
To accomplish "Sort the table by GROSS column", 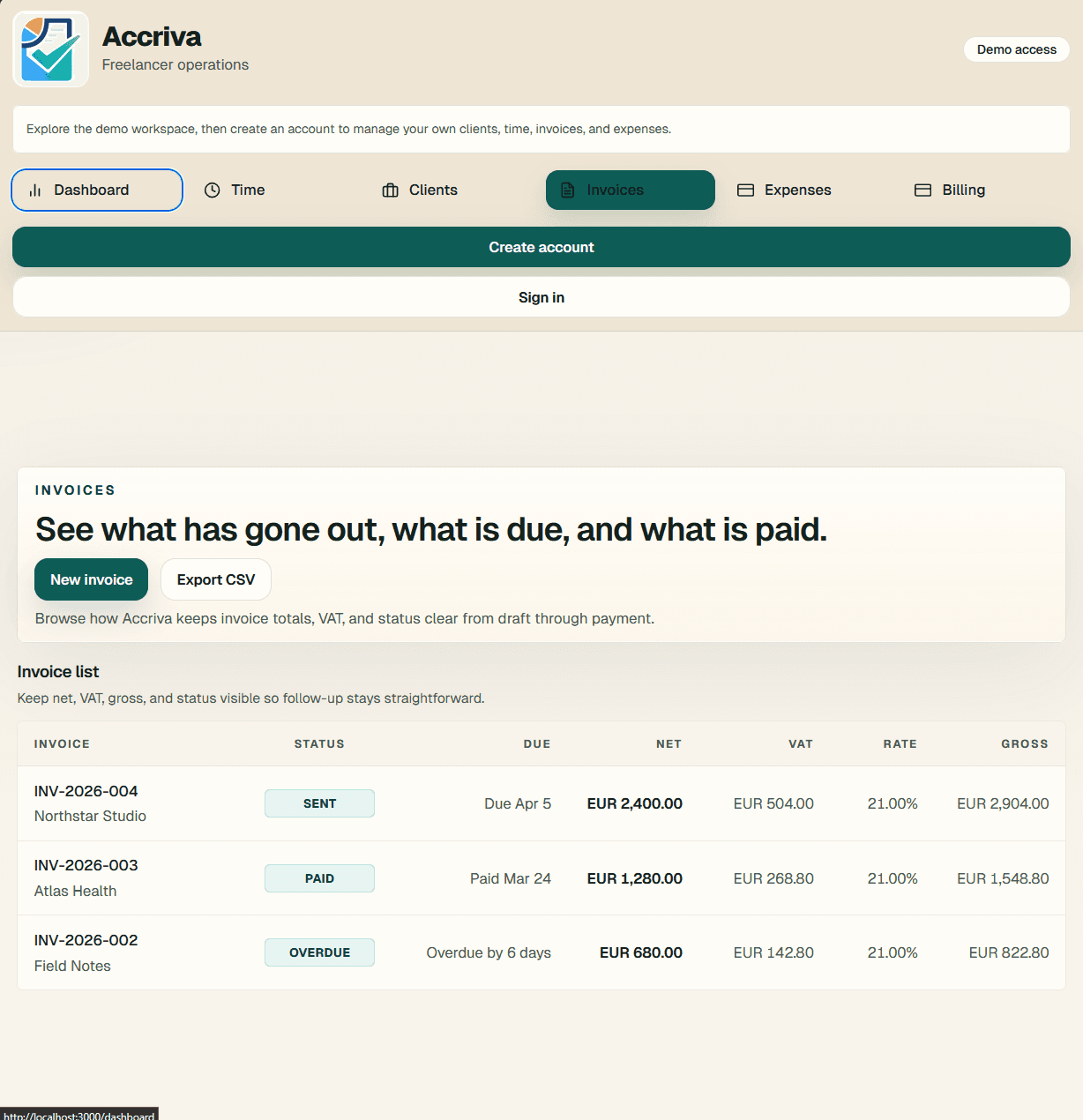I will click(1025, 743).
